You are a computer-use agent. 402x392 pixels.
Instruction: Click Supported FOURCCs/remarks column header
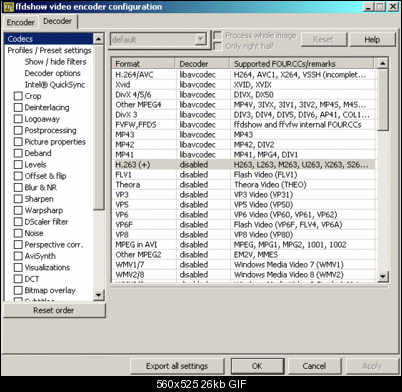302,64
